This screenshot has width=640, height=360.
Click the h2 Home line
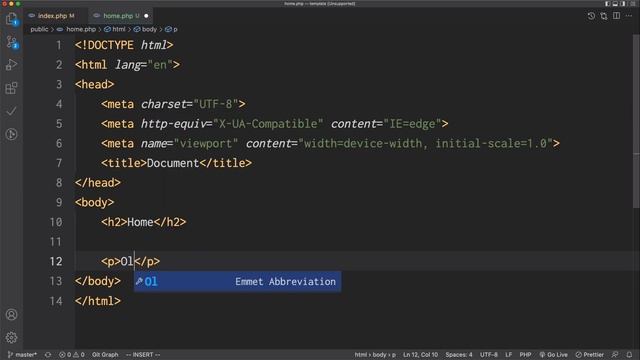tap(144, 222)
